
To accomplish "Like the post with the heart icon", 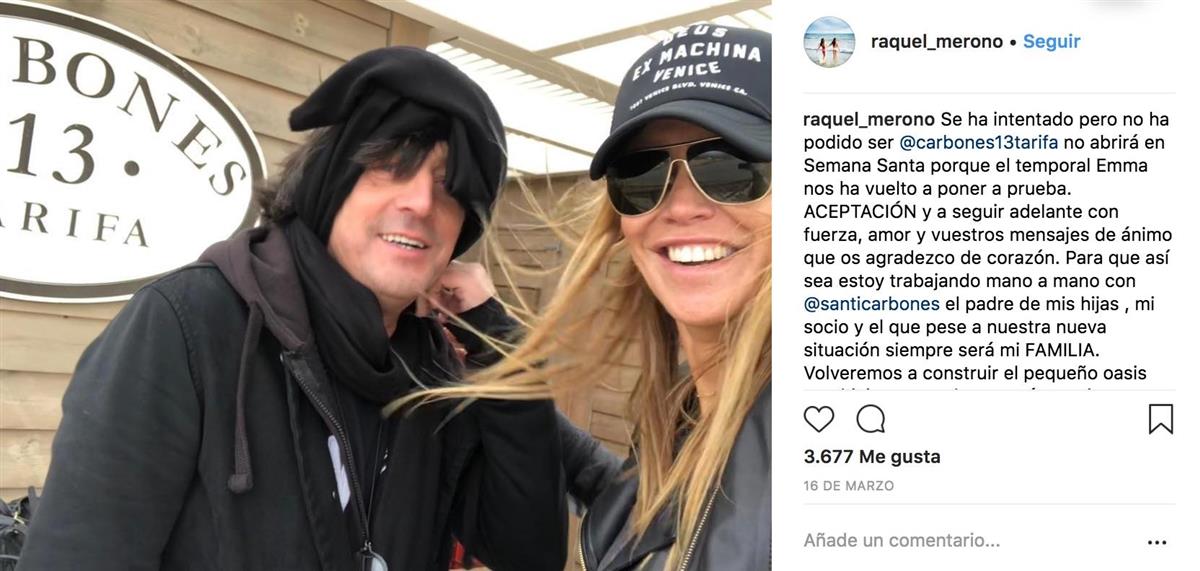I will [x=819, y=418].
